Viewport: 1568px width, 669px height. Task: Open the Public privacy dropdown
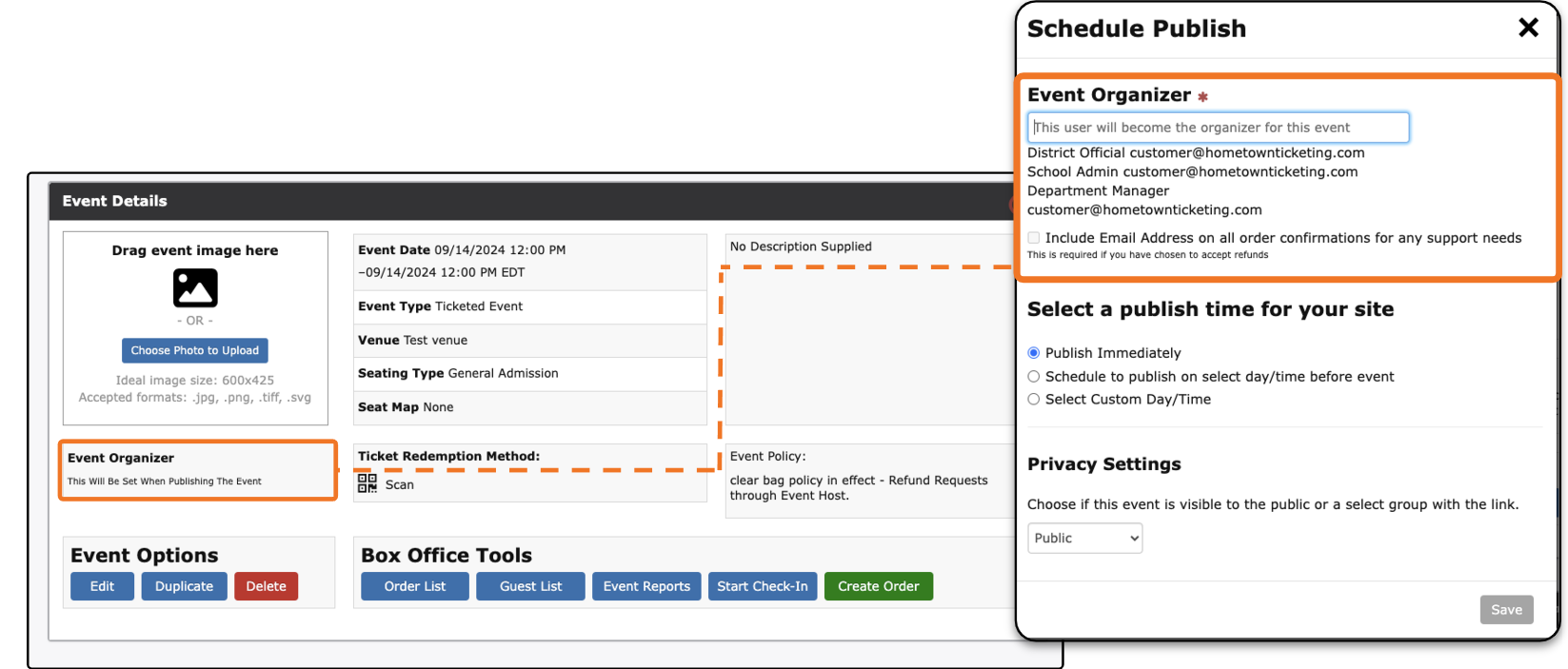(1084, 539)
